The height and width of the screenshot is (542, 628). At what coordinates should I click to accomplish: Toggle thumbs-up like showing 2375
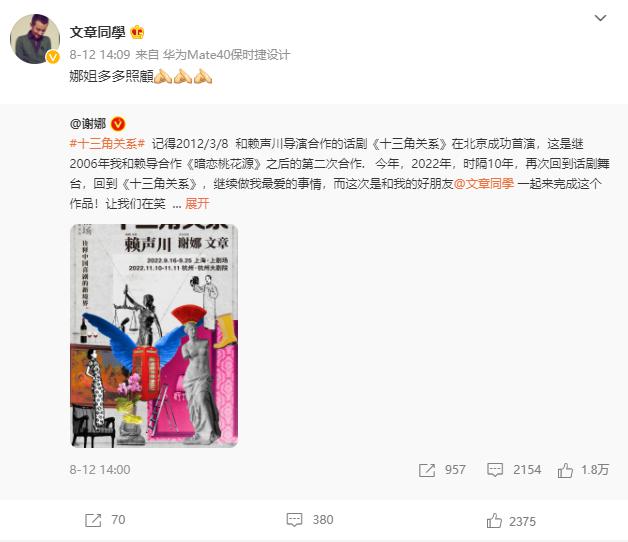(x=494, y=521)
